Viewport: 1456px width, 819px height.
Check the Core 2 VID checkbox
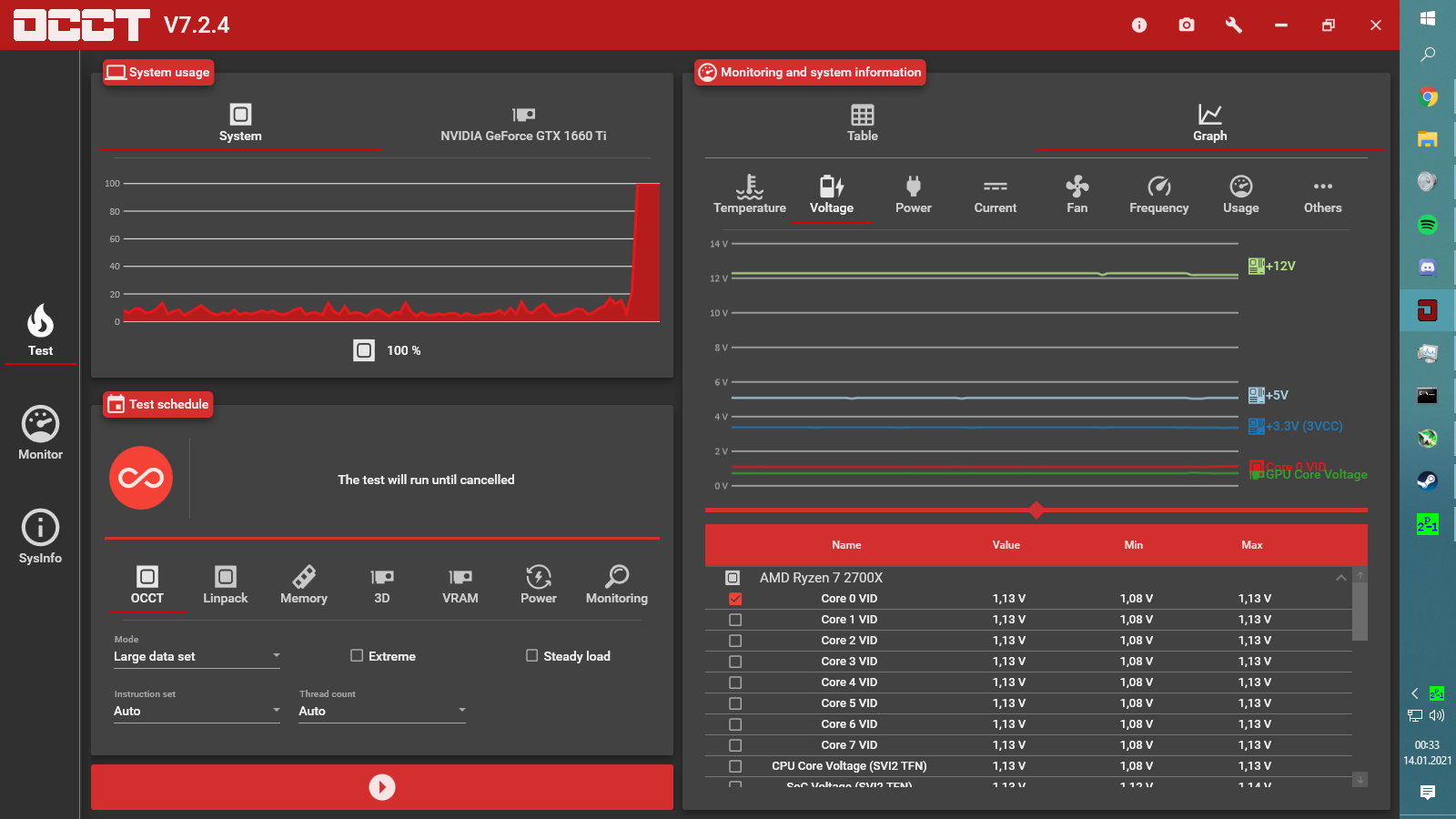[x=735, y=641]
